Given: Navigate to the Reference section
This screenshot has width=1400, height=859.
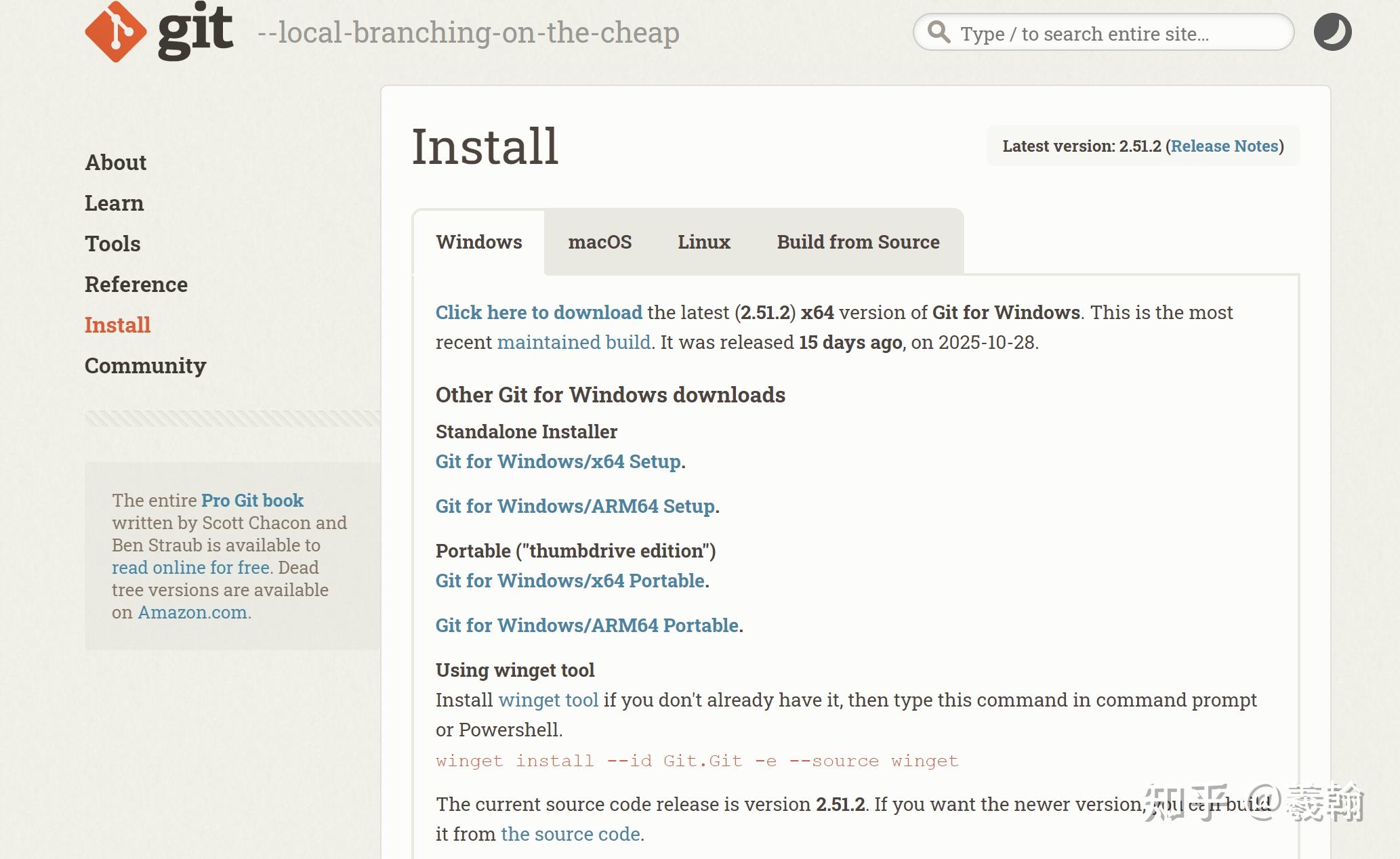Looking at the screenshot, I should coord(136,285).
